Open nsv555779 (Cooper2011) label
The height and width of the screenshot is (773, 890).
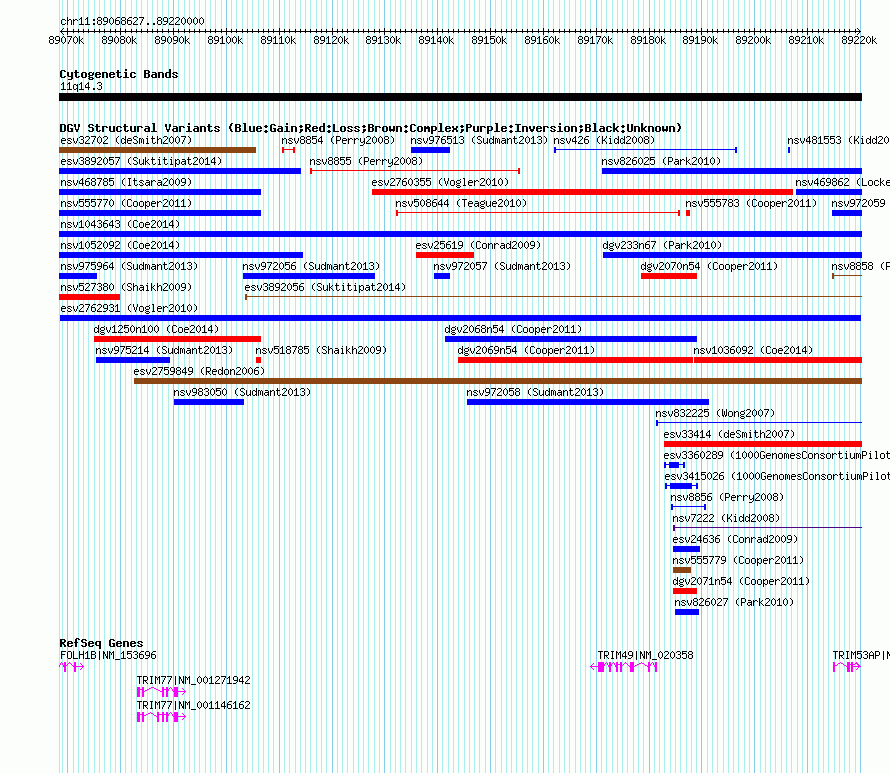coord(738,560)
